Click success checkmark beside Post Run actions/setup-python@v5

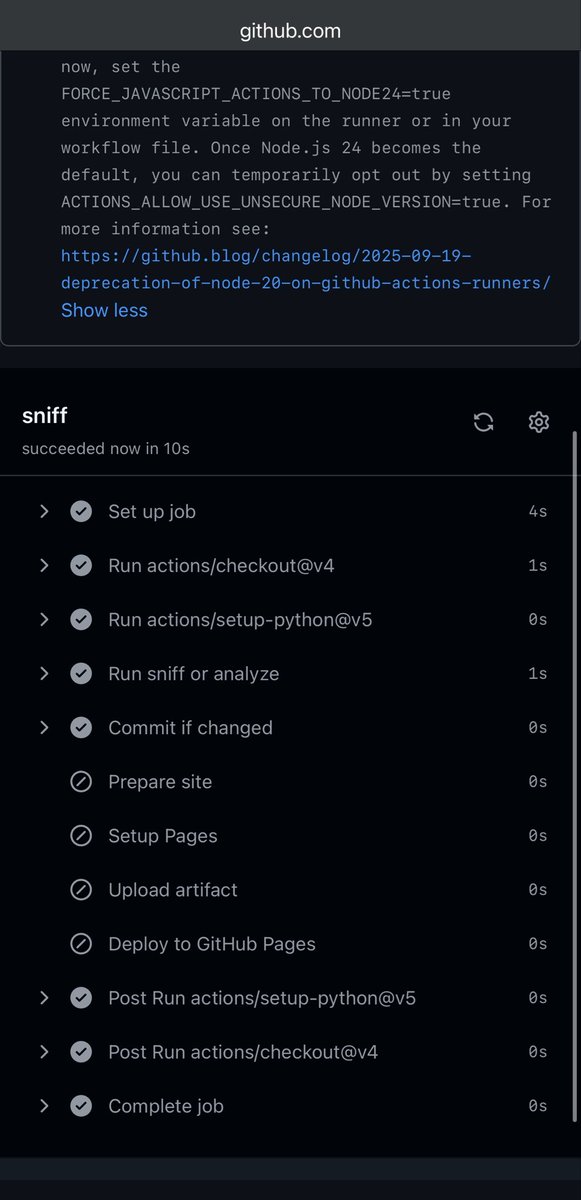(x=81, y=998)
